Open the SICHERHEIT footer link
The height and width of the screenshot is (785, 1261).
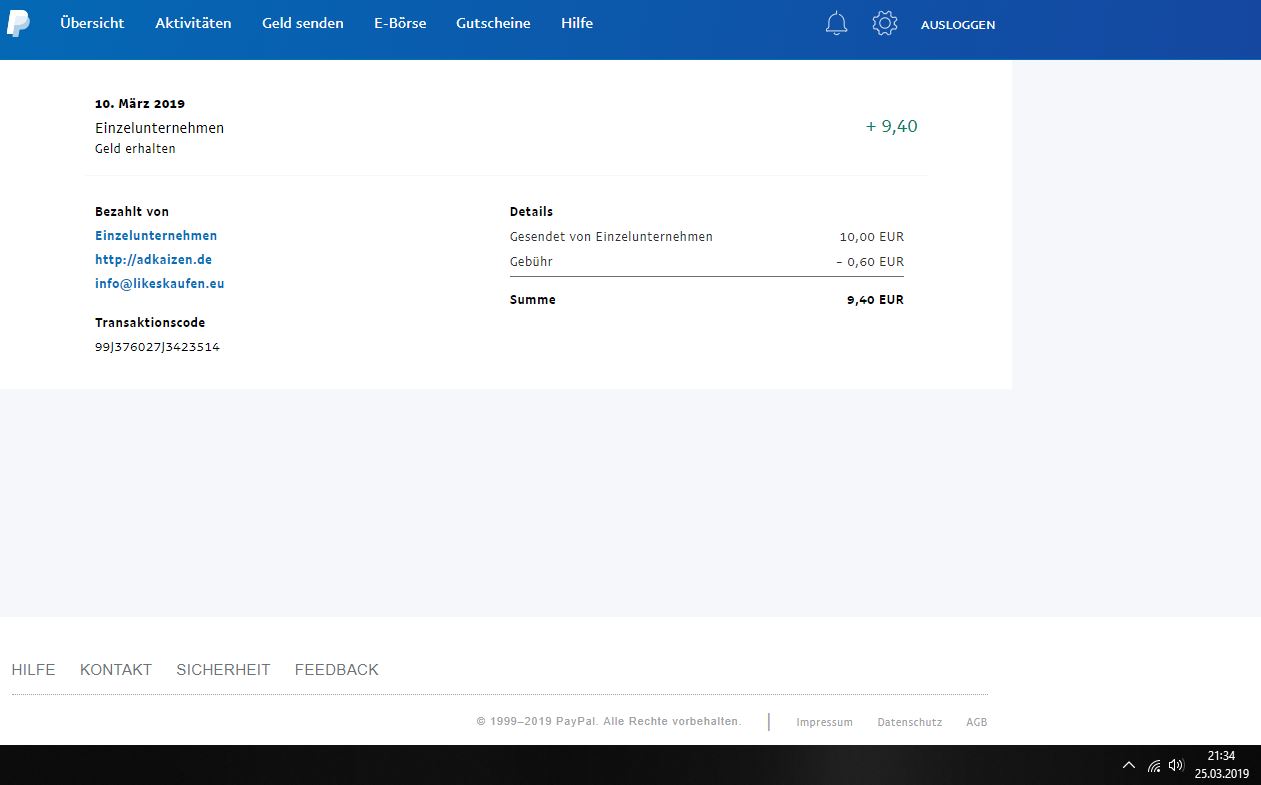[x=223, y=670]
